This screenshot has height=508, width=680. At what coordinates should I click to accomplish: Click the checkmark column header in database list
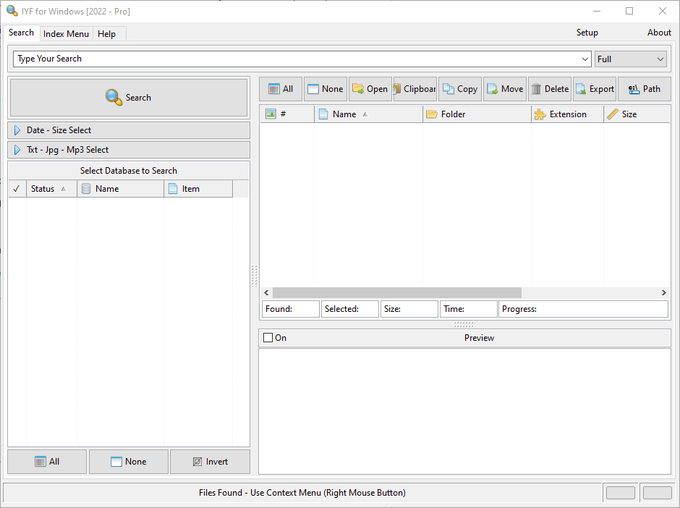(16, 189)
